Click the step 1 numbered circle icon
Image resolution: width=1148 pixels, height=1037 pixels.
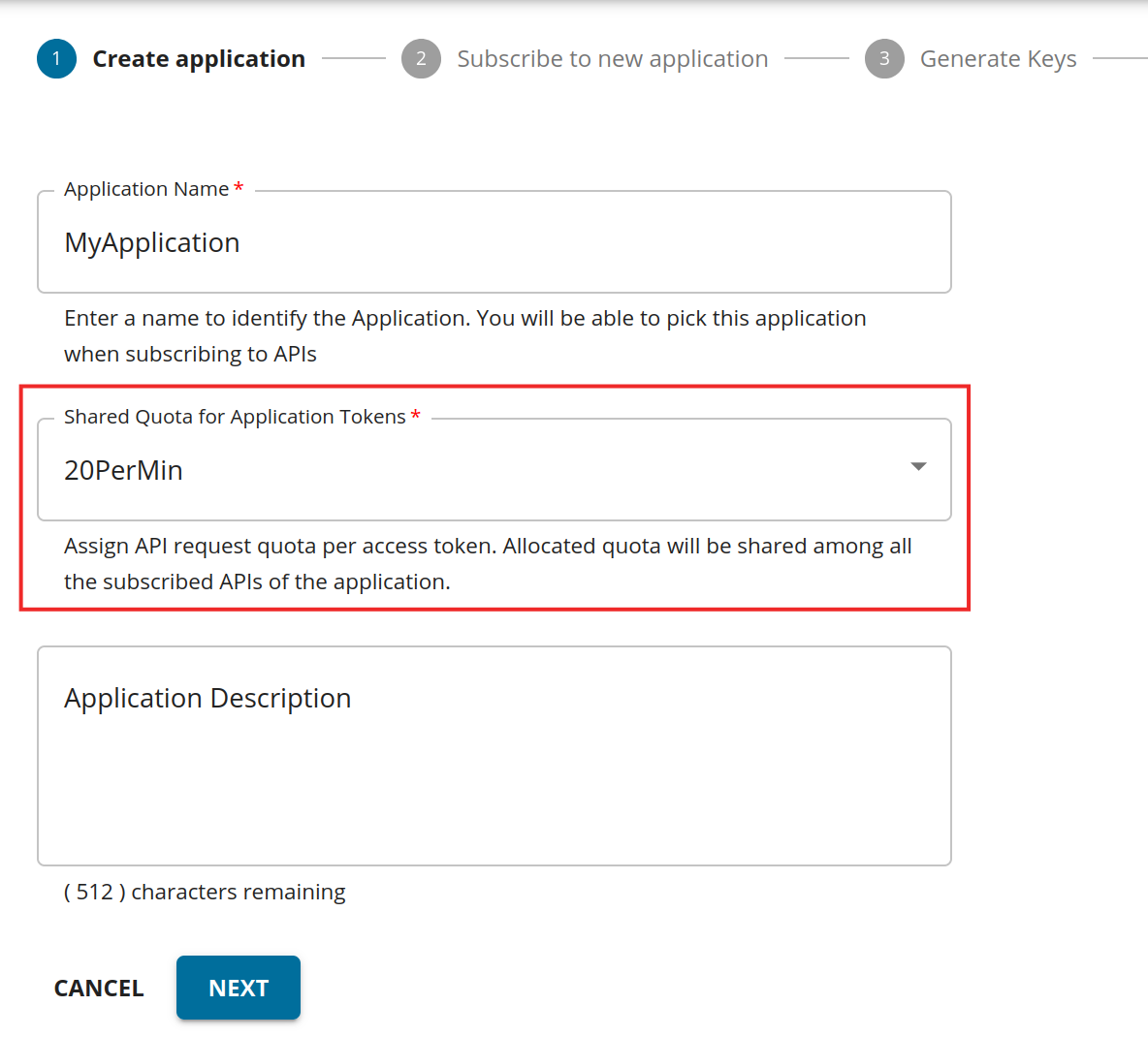pyautogui.click(x=56, y=58)
